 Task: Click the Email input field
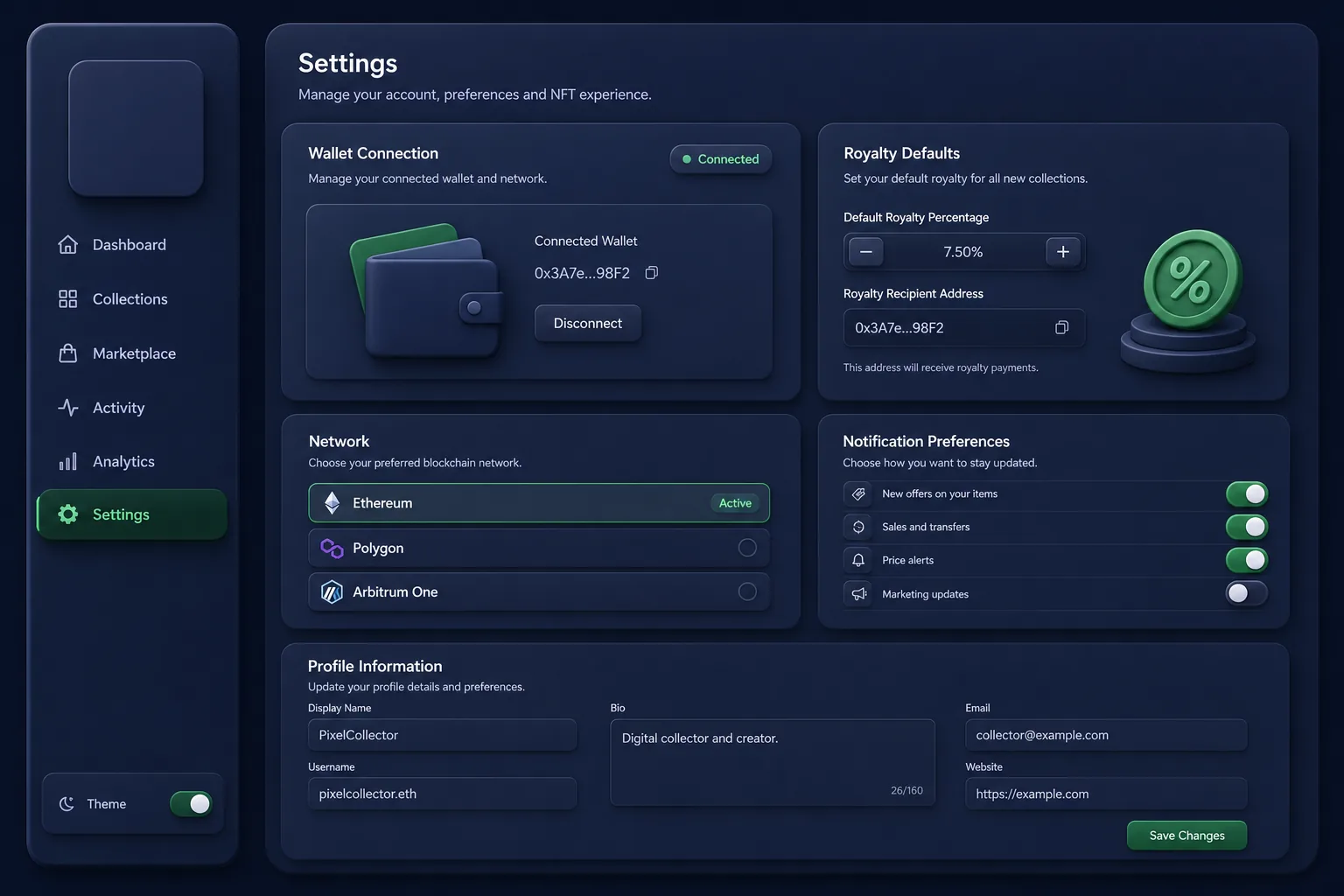(1106, 735)
